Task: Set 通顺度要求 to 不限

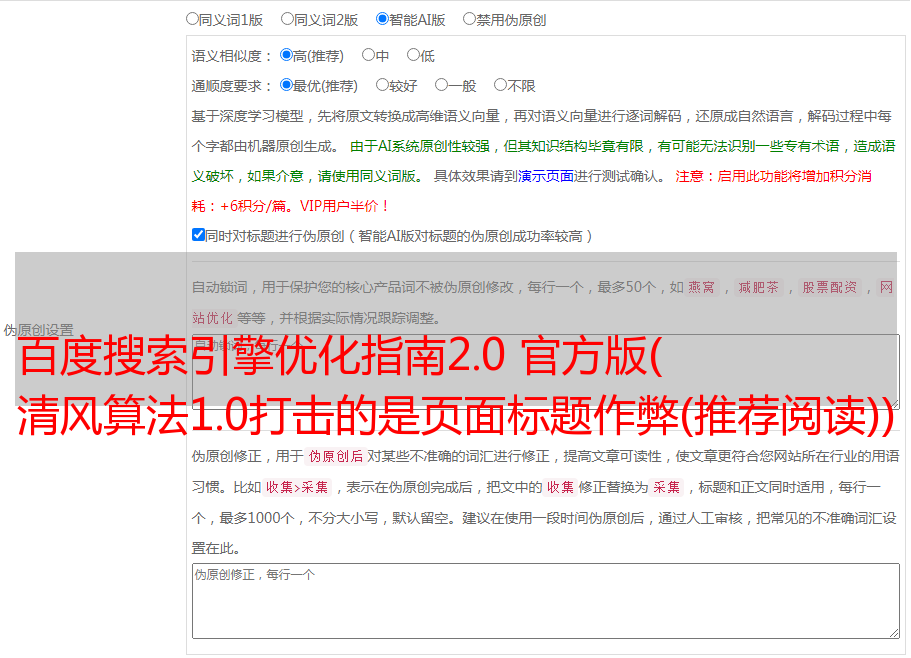Action: [500, 85]
